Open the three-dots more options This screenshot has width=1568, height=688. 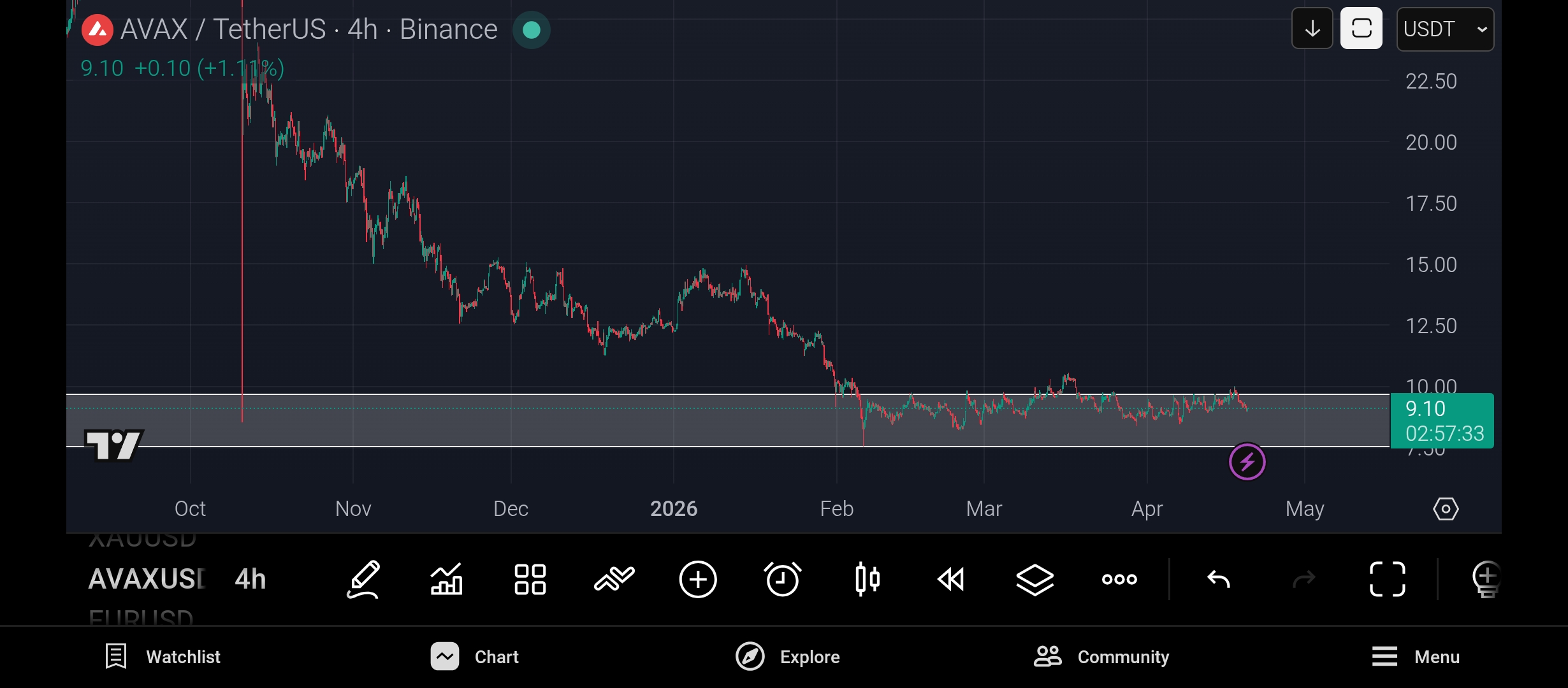1119,579
